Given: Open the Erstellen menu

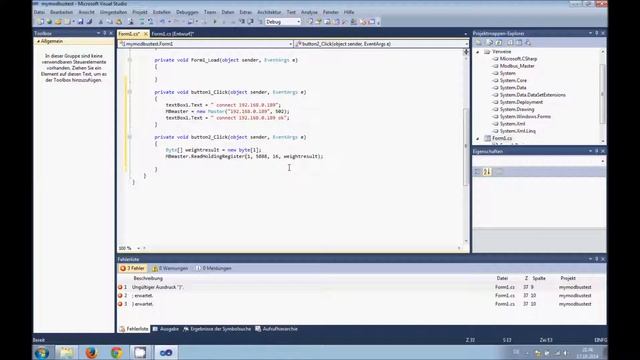Looking at the screenshot, I should pyautogui.click(x=162, y=12).
